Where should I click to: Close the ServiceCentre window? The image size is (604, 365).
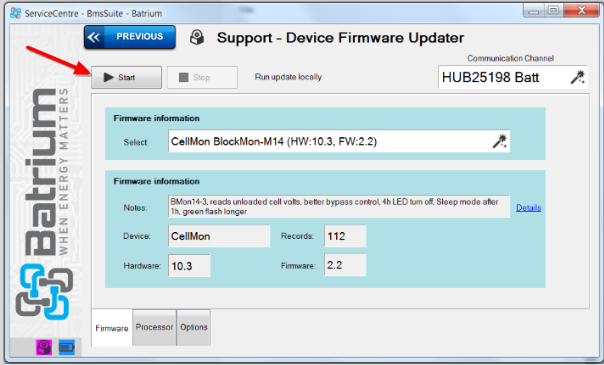click(x=581, y=10)
